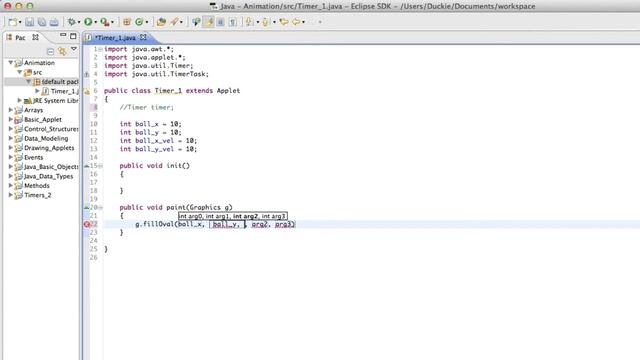This screenshot has width=640, height=360.
Task: Expand the Arrays project
Action: point(11,110)
